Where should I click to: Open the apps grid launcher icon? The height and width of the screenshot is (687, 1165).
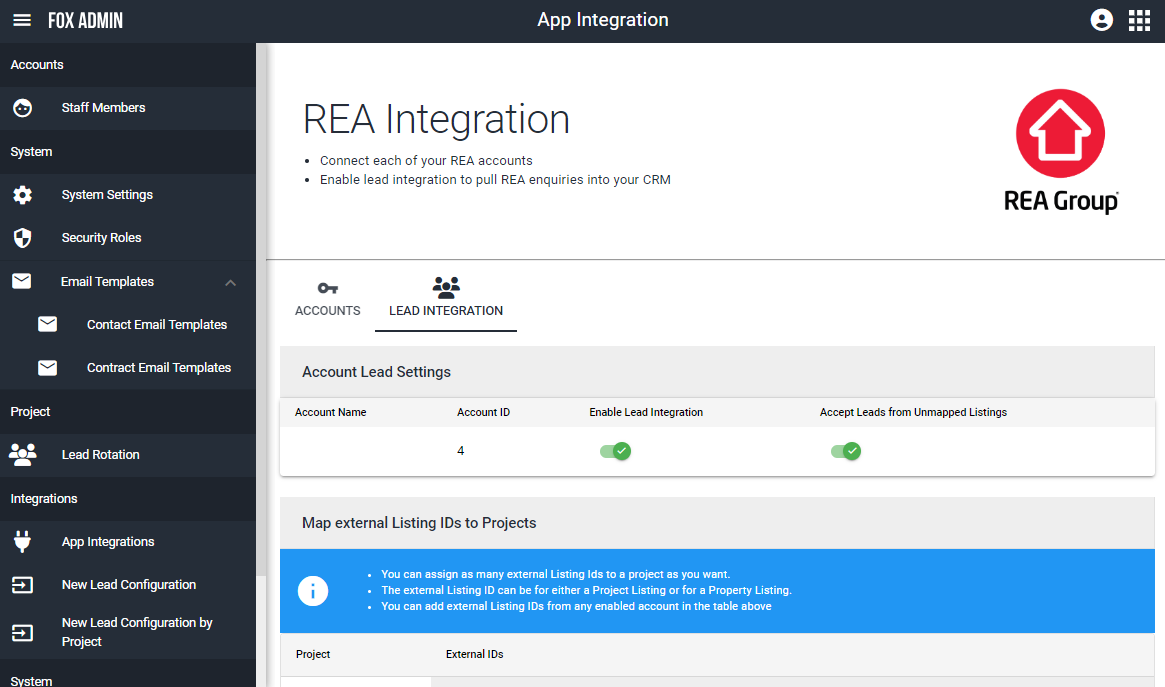click(x=1139, y=20)
